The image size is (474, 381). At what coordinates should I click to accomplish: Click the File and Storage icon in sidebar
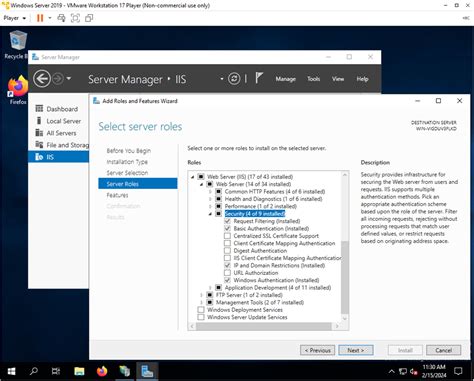click(39, 145)
